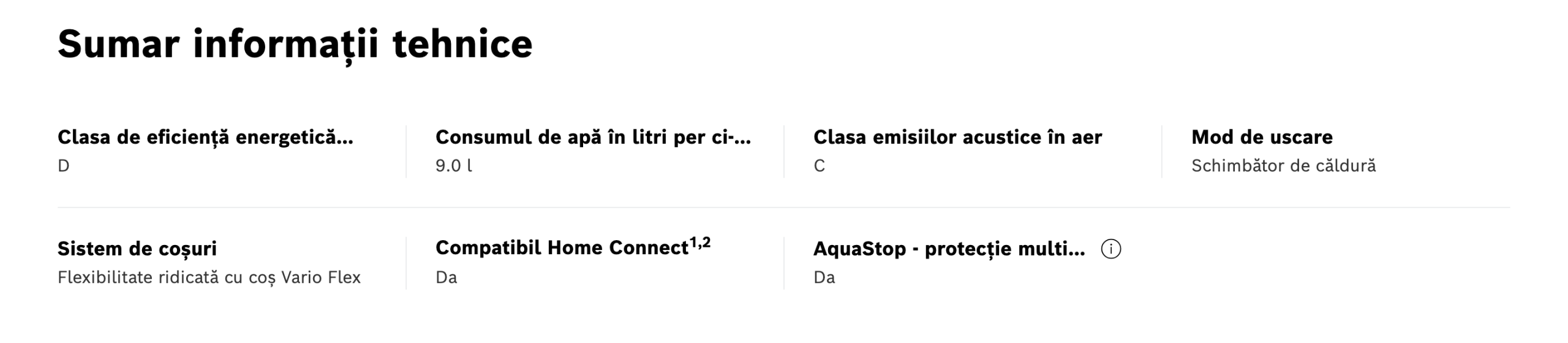Select the water consumption value '9.0 l'
The width and height of the screenshot is (1568, 343).
point(453,166)
